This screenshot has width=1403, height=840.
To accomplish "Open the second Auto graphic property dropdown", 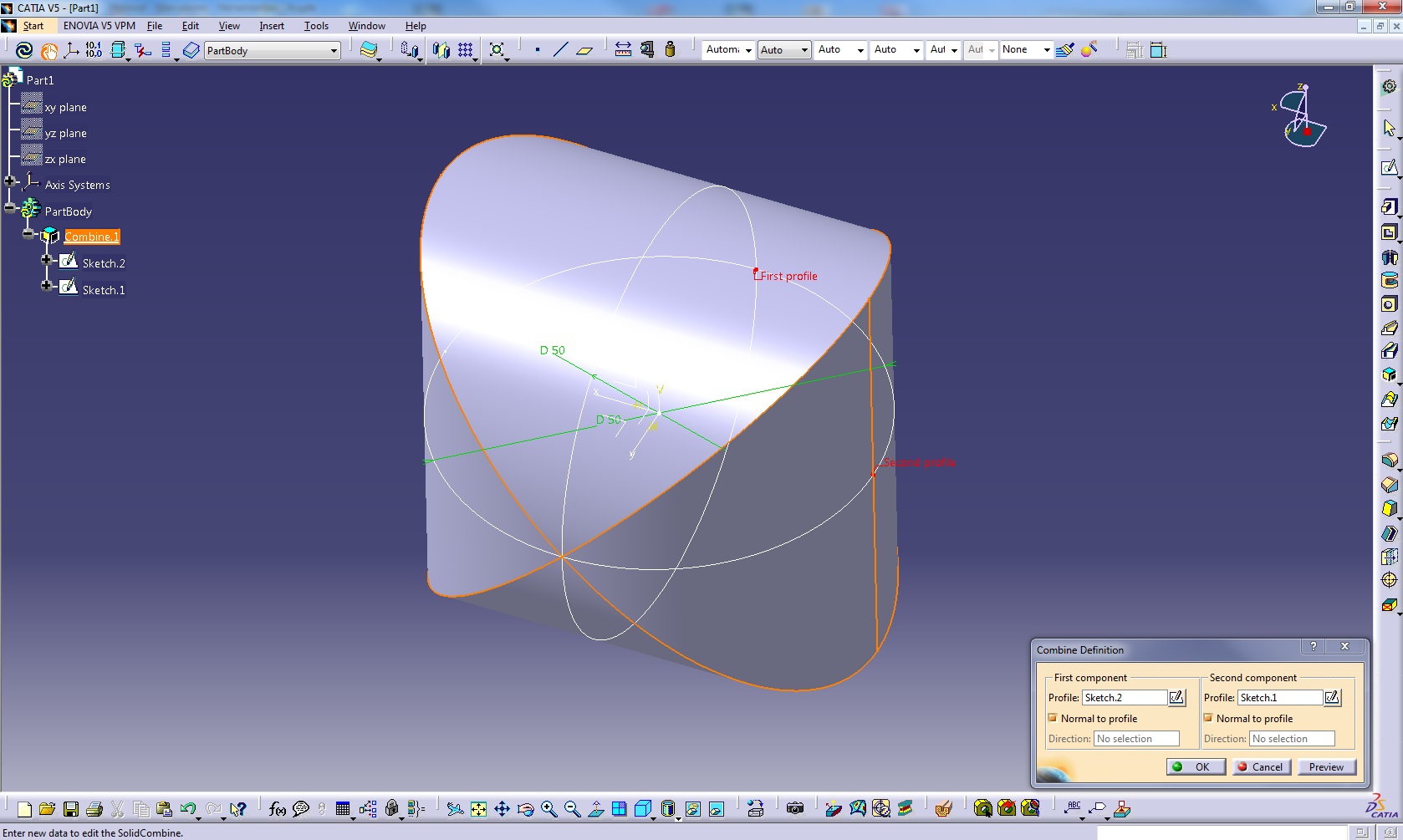I will coord(860,50).
